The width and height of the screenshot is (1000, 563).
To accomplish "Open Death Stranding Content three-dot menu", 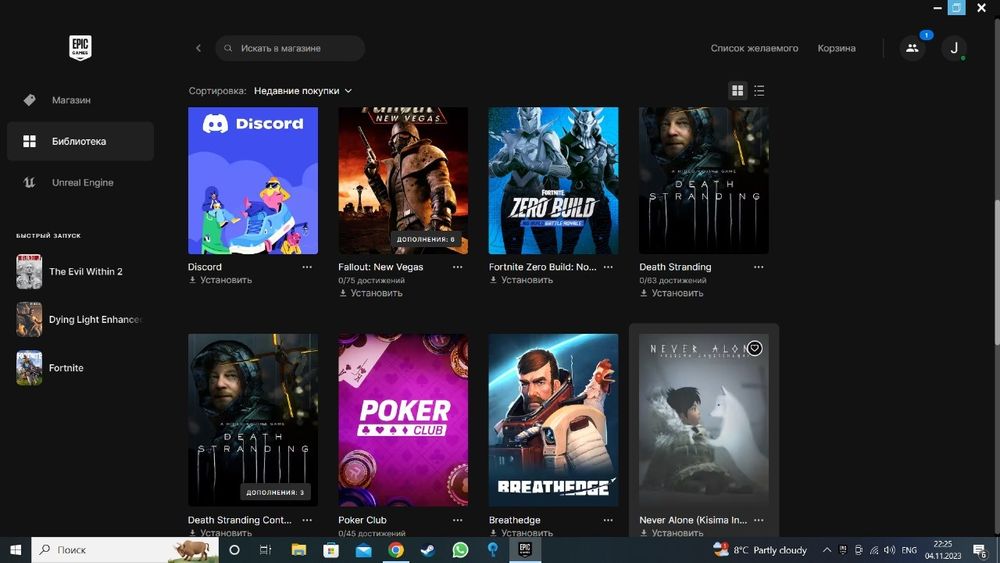I will (307, 520).
